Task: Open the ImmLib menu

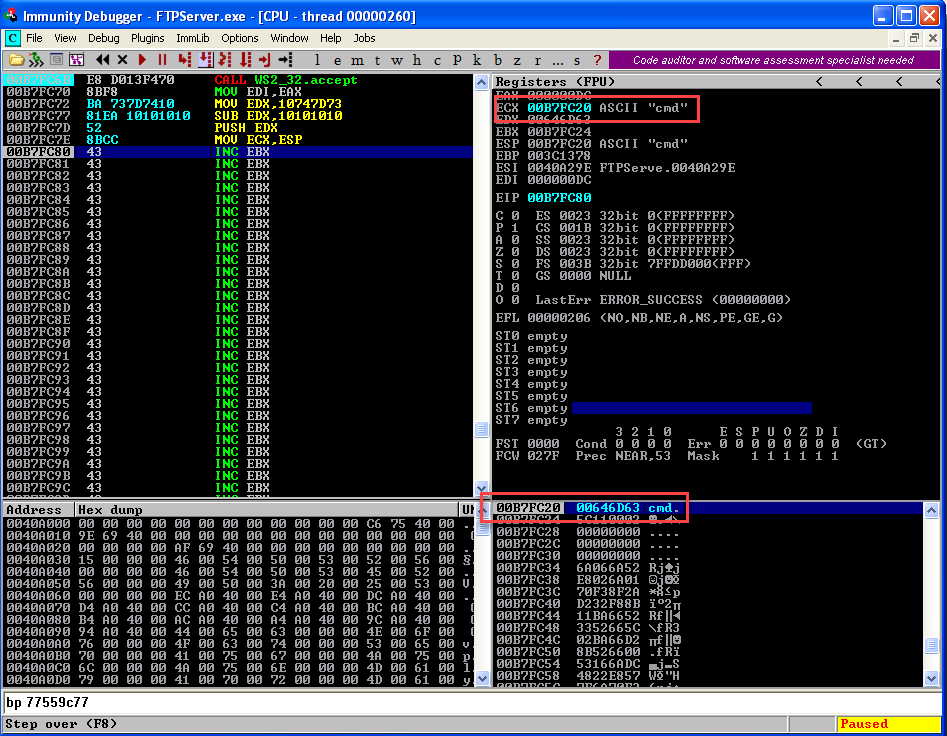Action: tap(193, 38)
